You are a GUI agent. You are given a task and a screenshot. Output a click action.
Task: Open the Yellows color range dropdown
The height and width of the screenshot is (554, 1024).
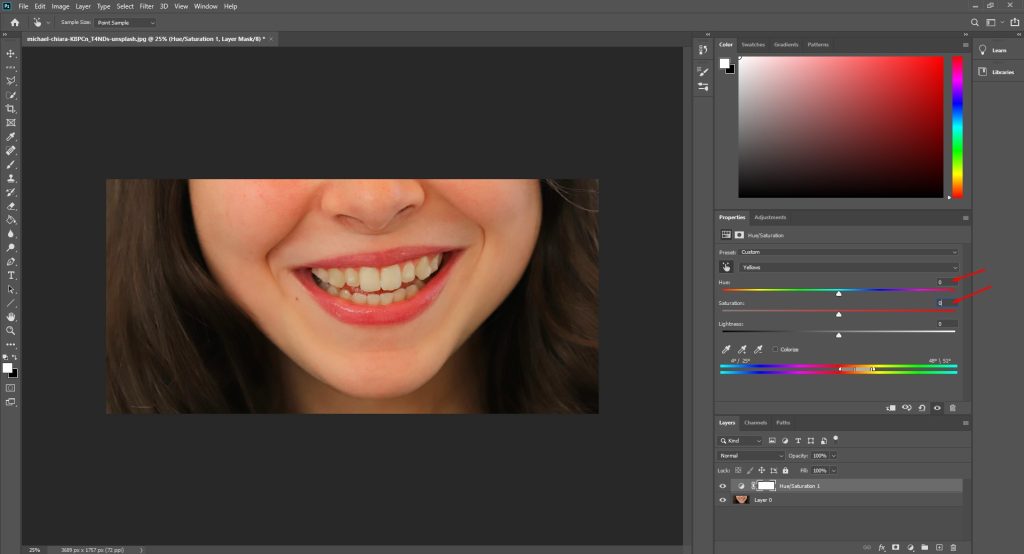click(848, 268)
